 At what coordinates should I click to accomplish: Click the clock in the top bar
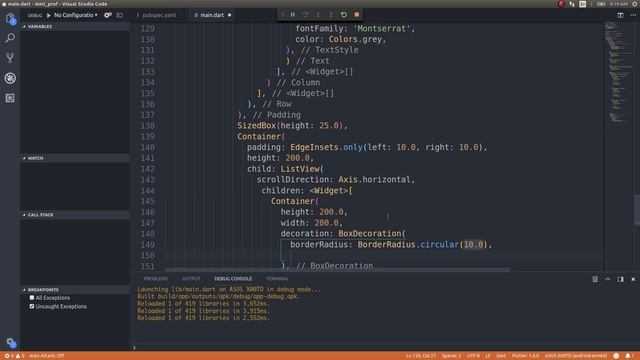click(619, 4)
